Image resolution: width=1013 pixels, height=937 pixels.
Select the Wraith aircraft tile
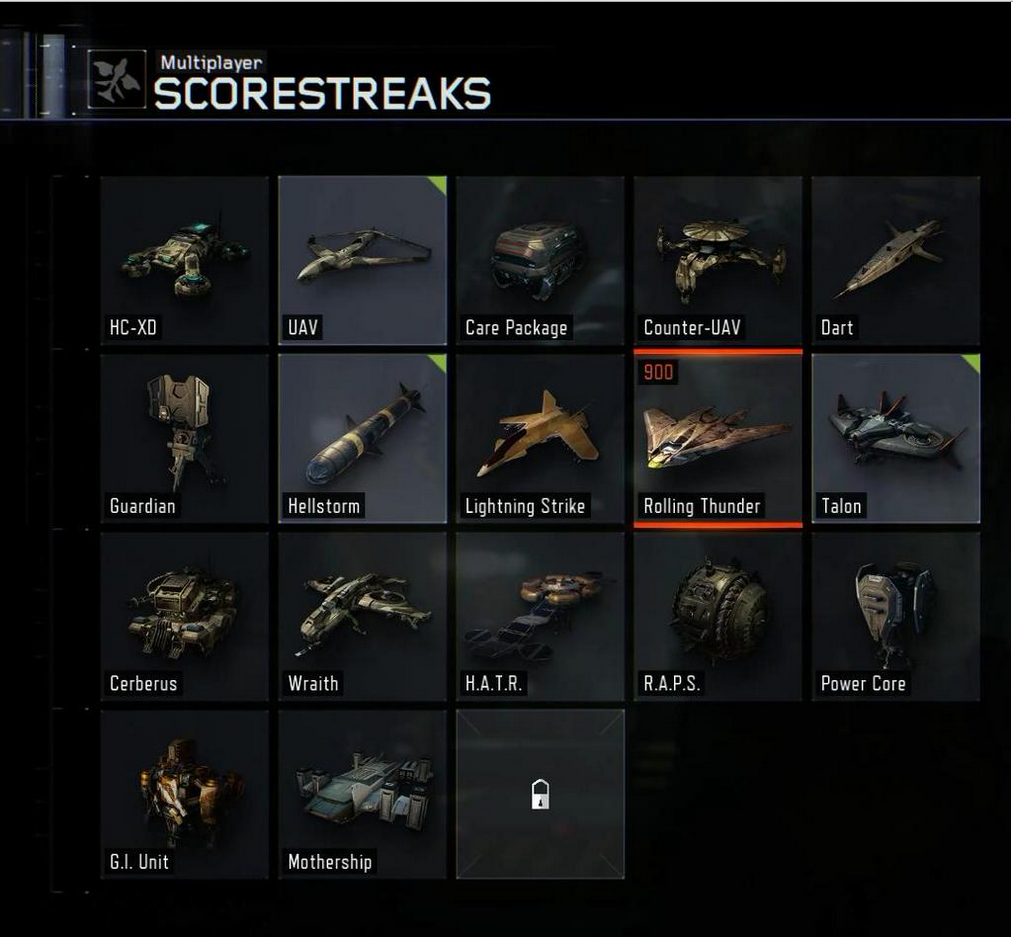click(x=362, y=616)
